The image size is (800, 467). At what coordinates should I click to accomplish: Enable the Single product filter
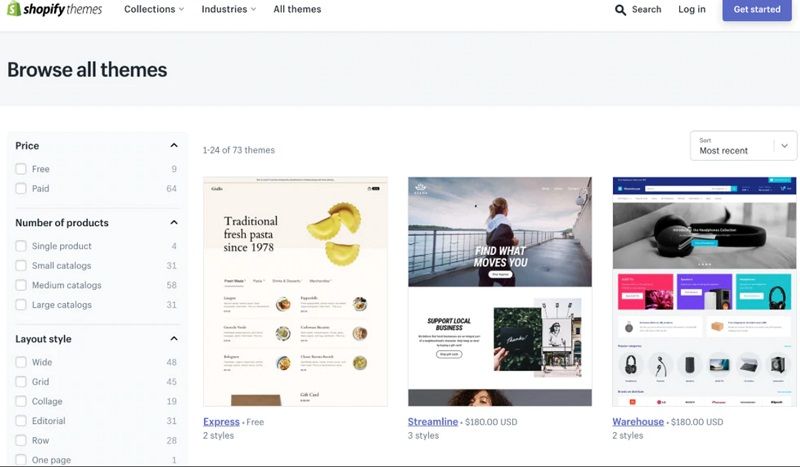(x=21, y=246)
